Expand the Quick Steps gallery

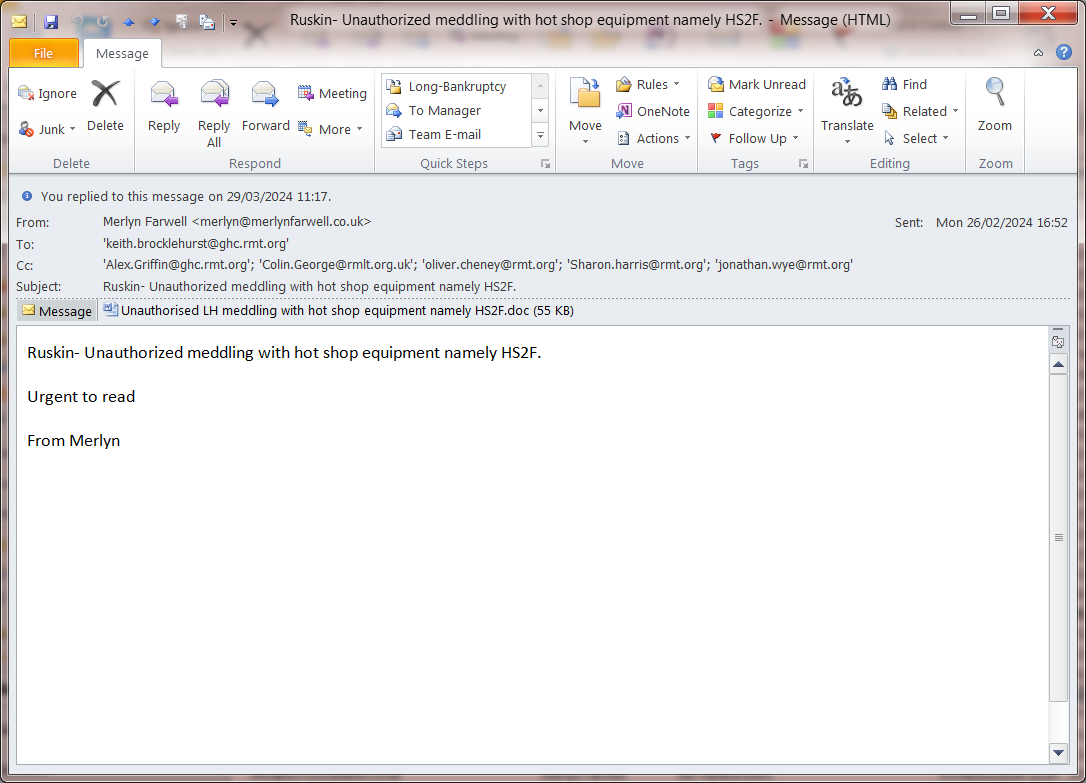click(x=540, y=135)
